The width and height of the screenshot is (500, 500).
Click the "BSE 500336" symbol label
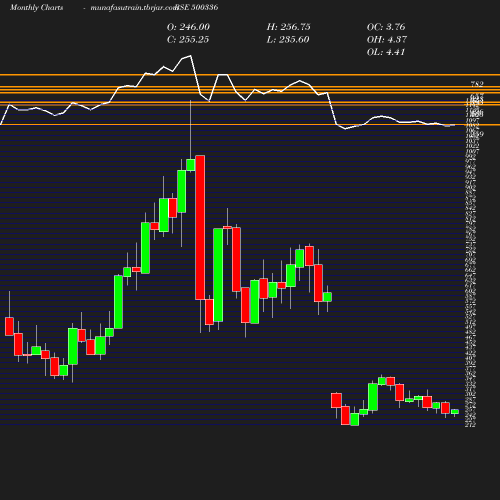tap(197, 7)
